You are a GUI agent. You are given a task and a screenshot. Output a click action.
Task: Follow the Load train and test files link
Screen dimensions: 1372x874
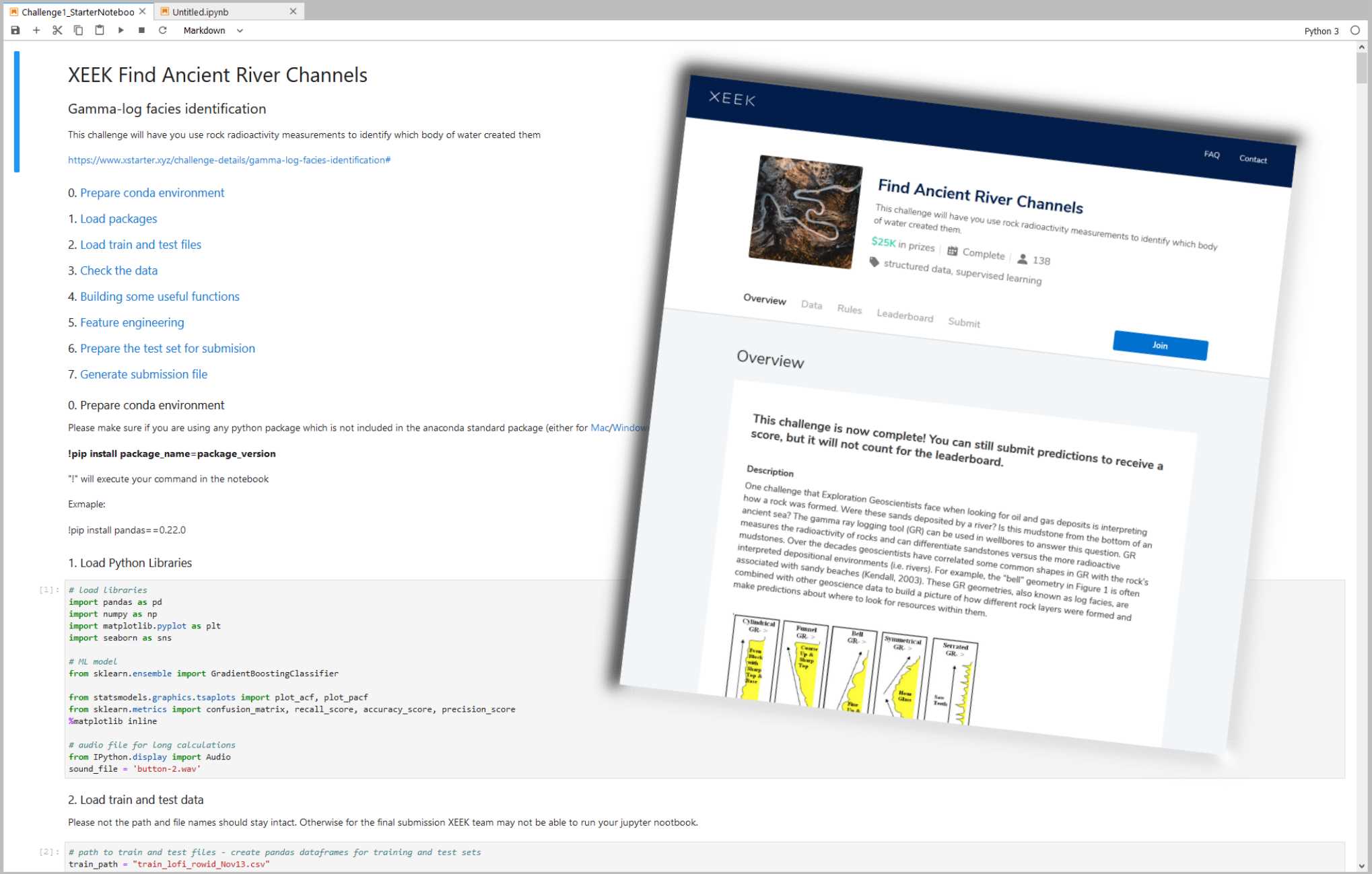pyautogui.click(x=141, y=245)
